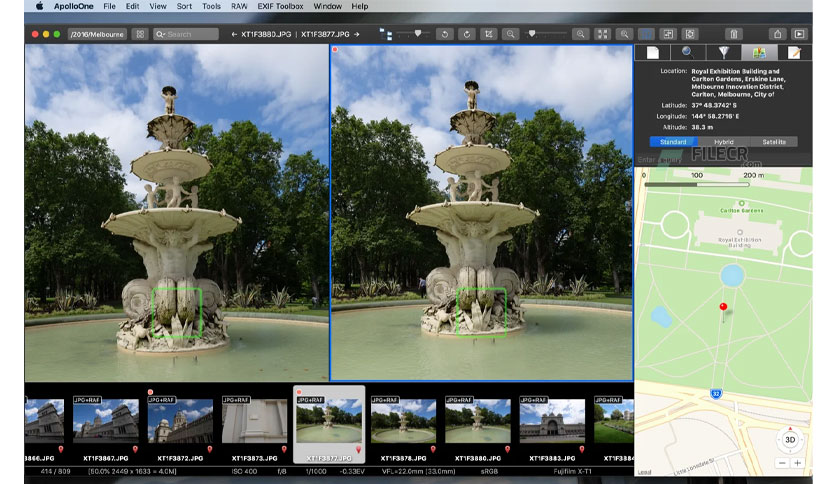Open the filter funnel inspector tab

724,52
